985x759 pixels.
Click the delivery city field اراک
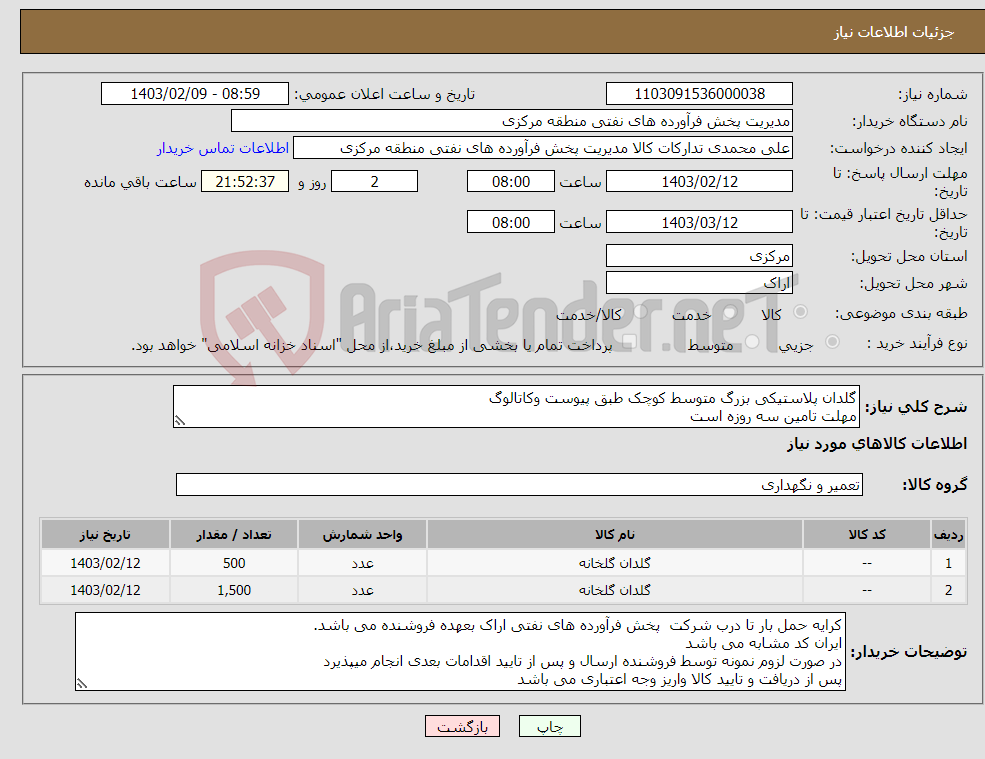[x=699, y=283]
